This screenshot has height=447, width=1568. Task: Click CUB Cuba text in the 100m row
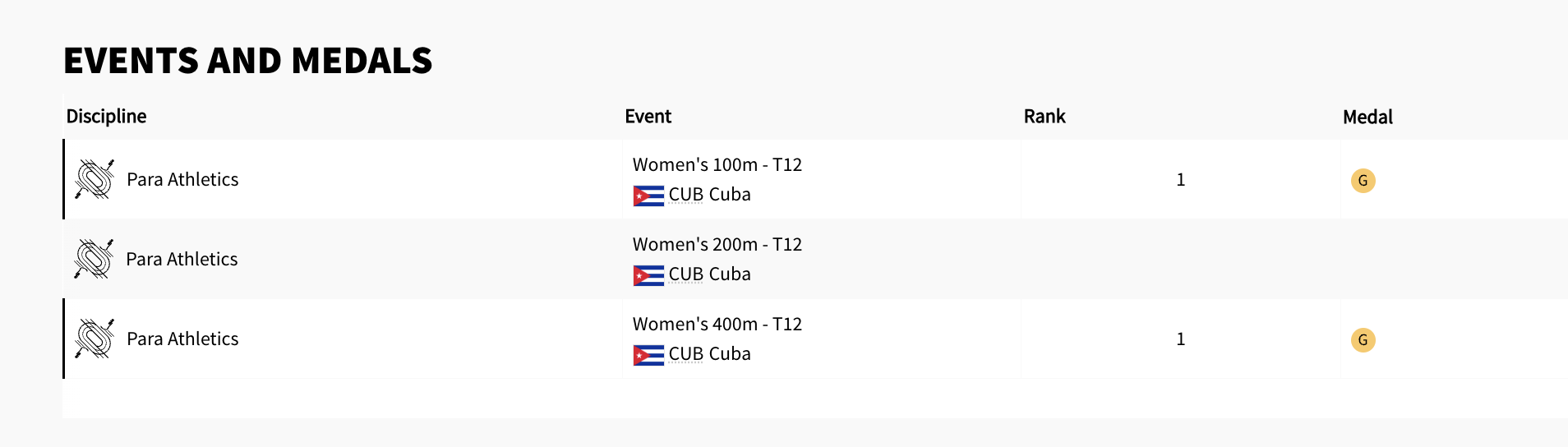coord(709,195)
